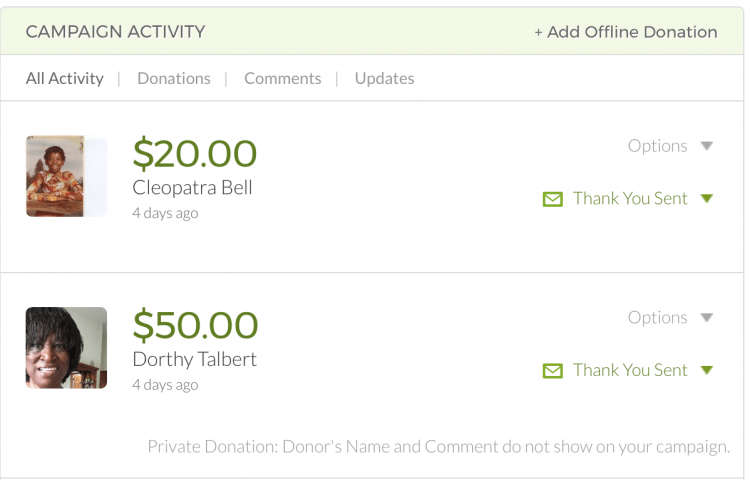Click the 4 days ago timestamp under Cleopatra Bell

point(165,213)
